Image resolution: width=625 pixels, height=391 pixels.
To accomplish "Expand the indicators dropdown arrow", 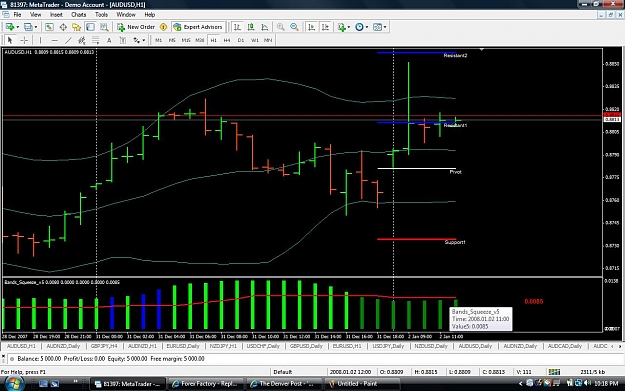I will (x=349, y=27).
